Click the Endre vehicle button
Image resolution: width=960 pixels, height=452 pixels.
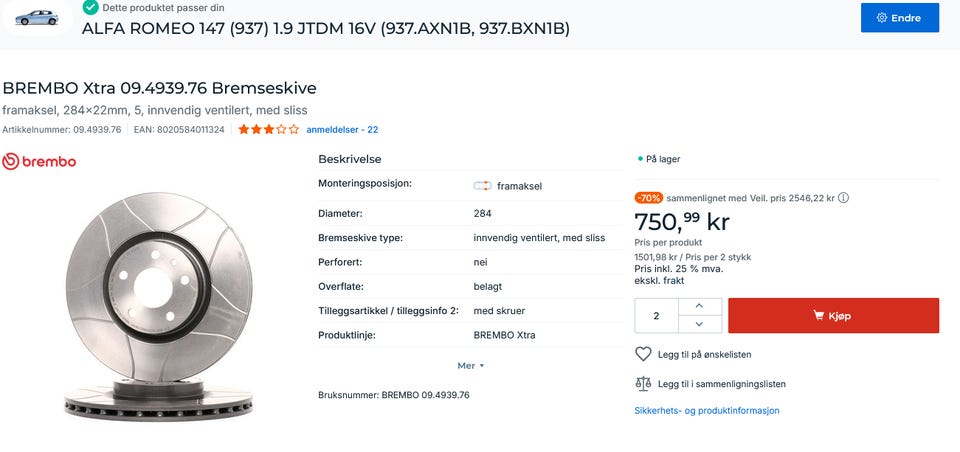(899, 18)
